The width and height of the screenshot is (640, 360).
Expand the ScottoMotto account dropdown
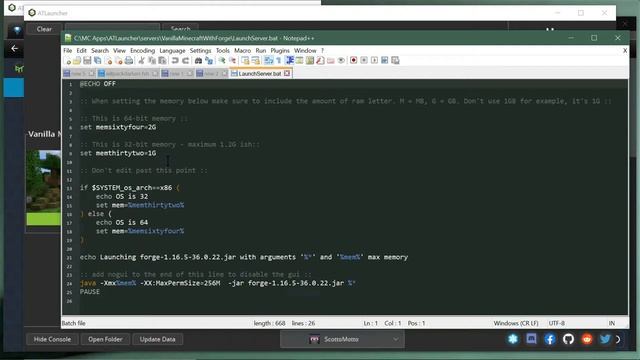[342, 339]
